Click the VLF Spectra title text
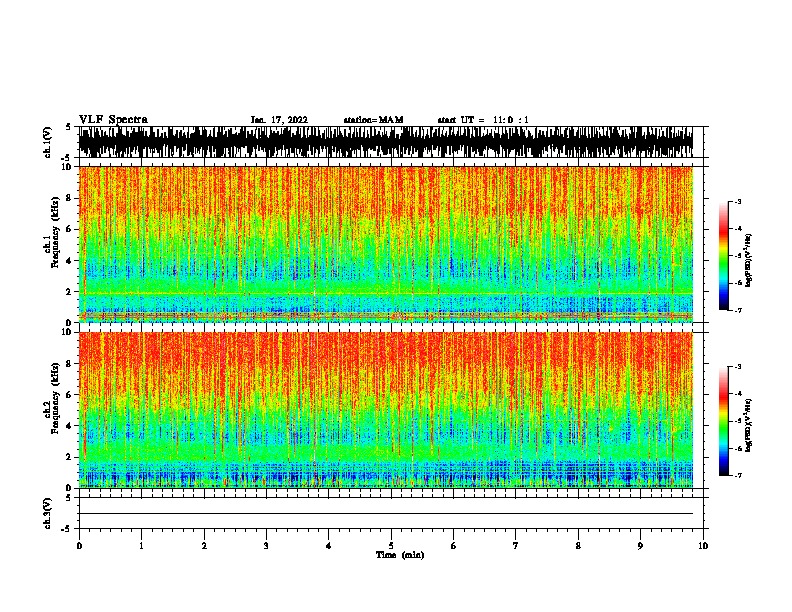Screen dimensions: 792x612 (113, 120)
